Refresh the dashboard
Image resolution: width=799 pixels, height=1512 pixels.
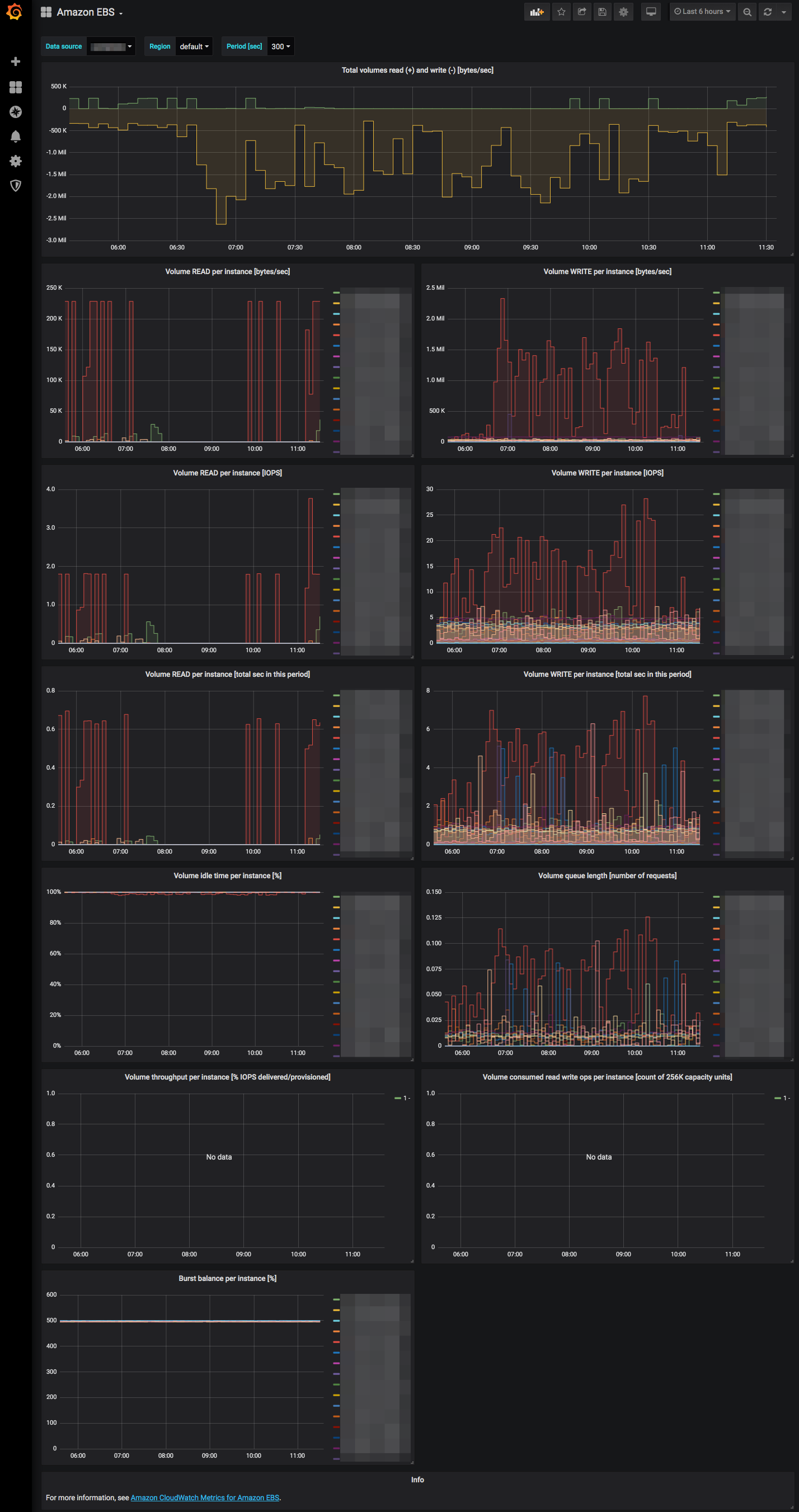pyautogui.click(x=767, y=12)
